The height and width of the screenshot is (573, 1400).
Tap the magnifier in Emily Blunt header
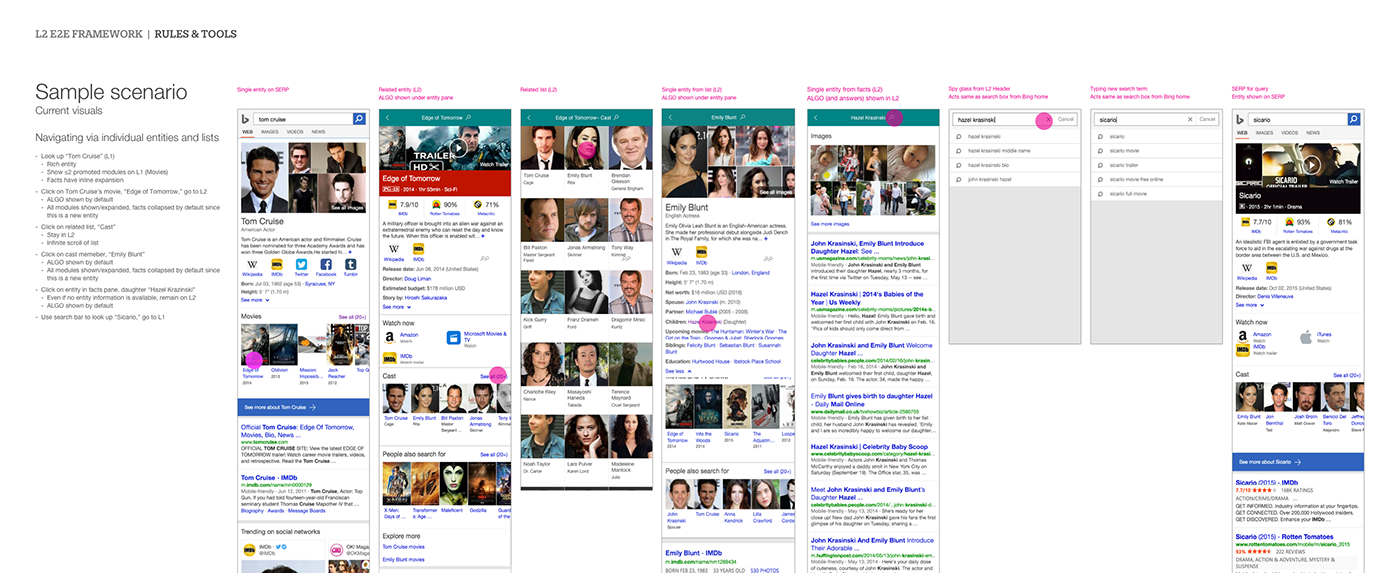click(x=743, y=118)
